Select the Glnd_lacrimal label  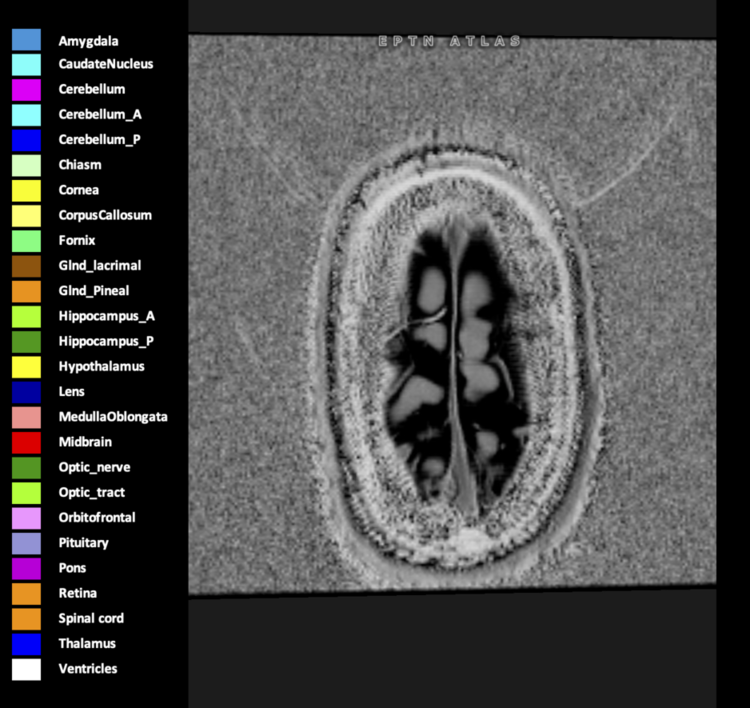point(100,266)
